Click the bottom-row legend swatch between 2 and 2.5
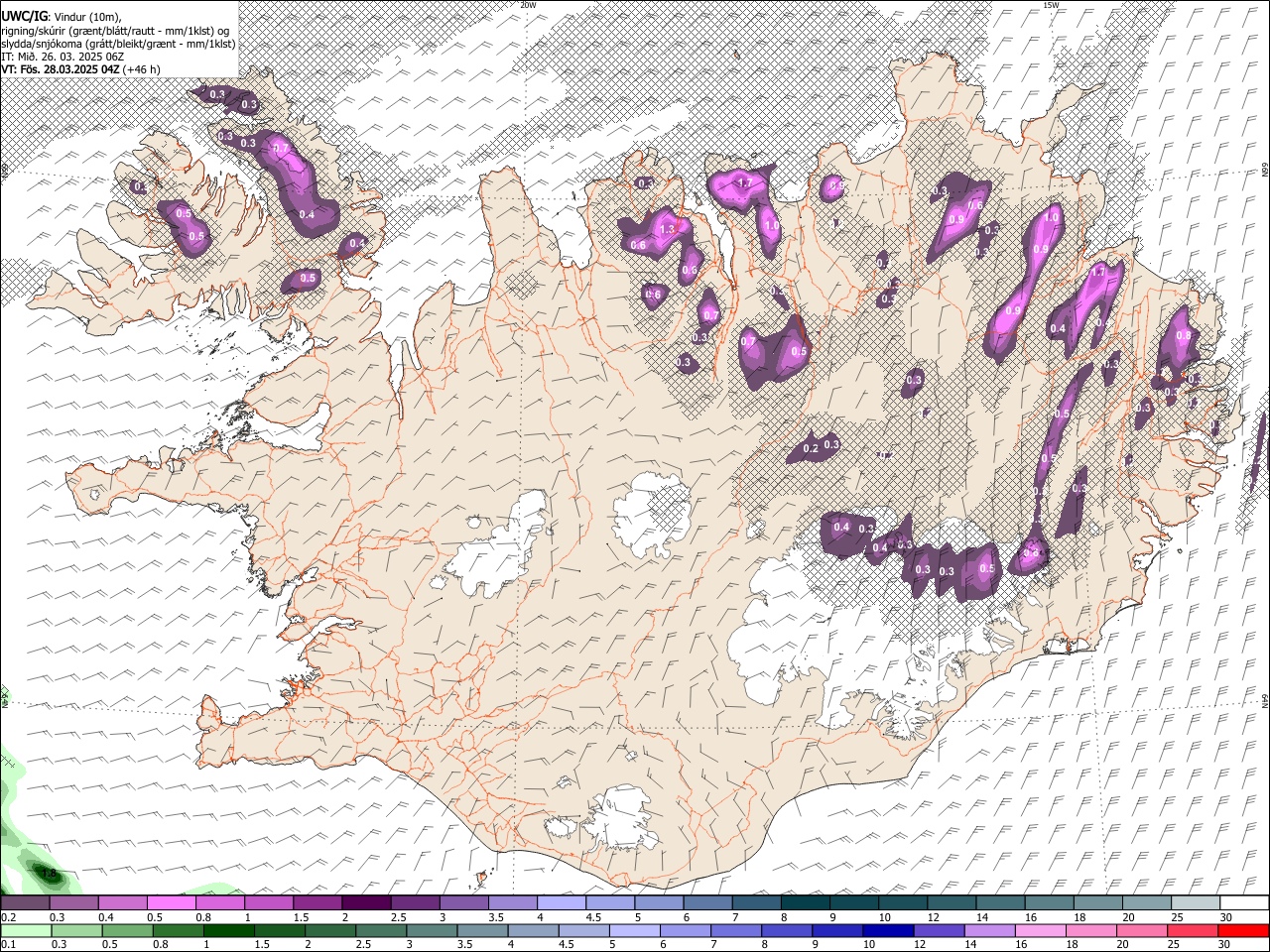The width and height of the screenshot is (1270, 952). 329,930
